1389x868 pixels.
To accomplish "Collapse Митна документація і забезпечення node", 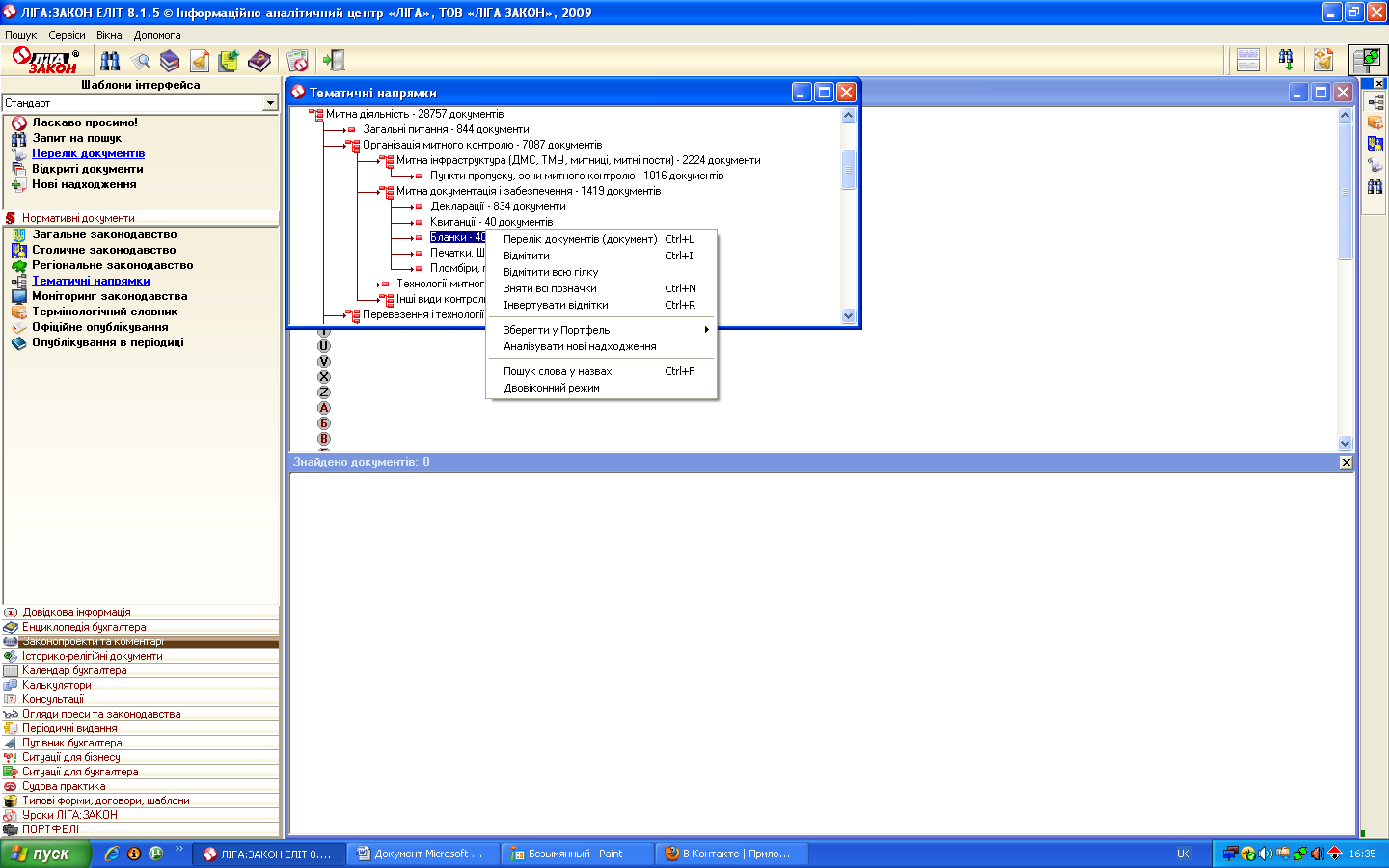I will point(387,191).
